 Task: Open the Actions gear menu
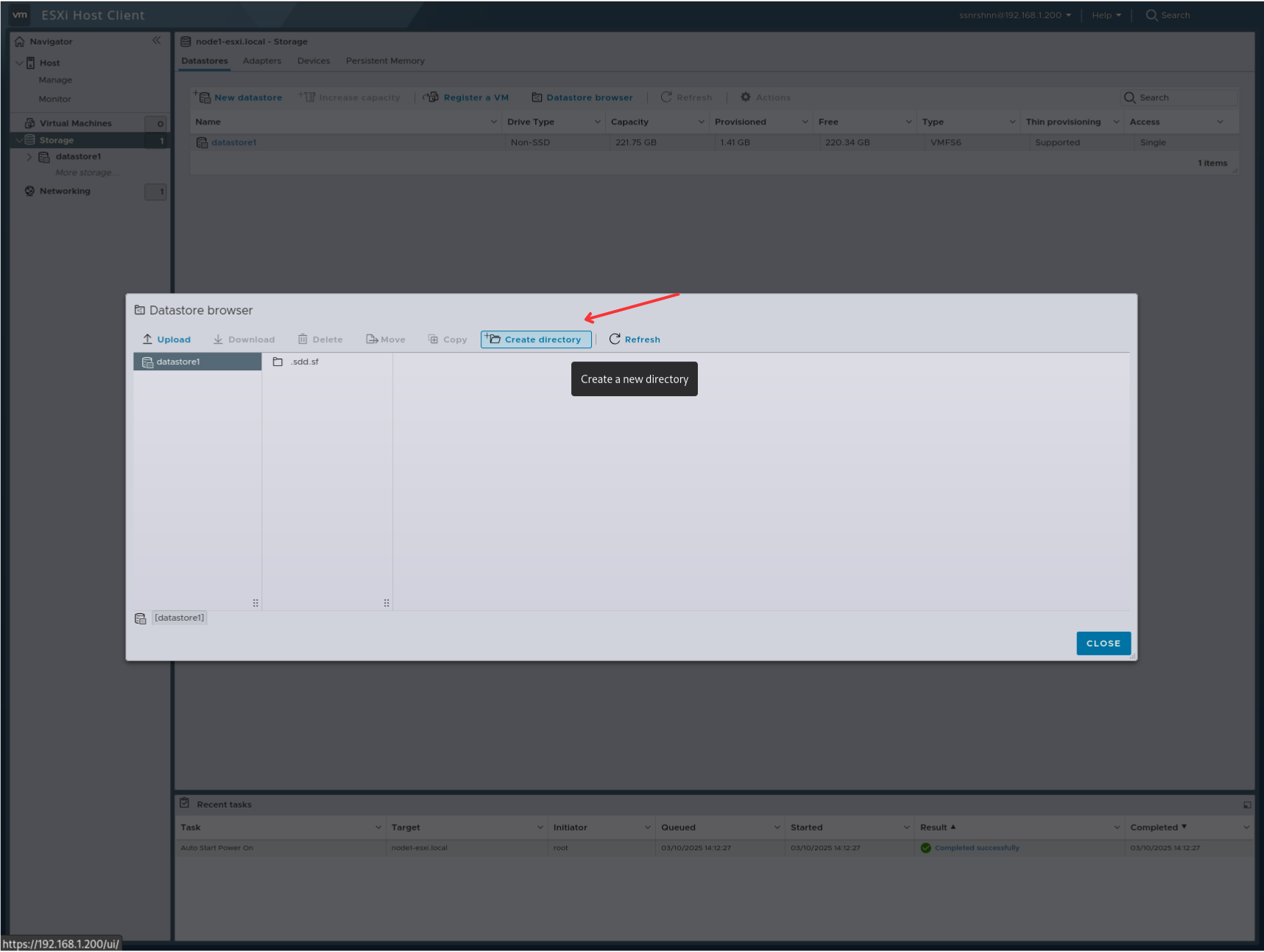[746, 96]
